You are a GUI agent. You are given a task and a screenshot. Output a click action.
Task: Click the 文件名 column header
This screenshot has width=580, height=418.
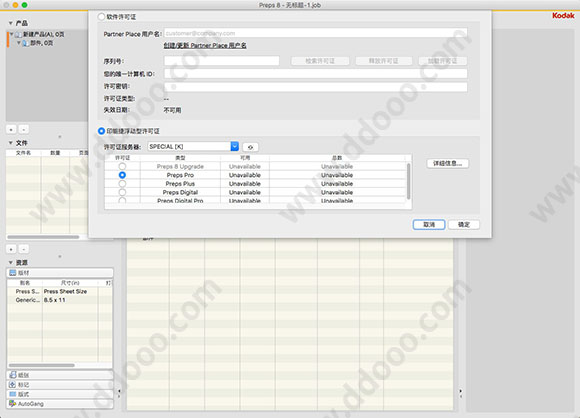point(23,153)
